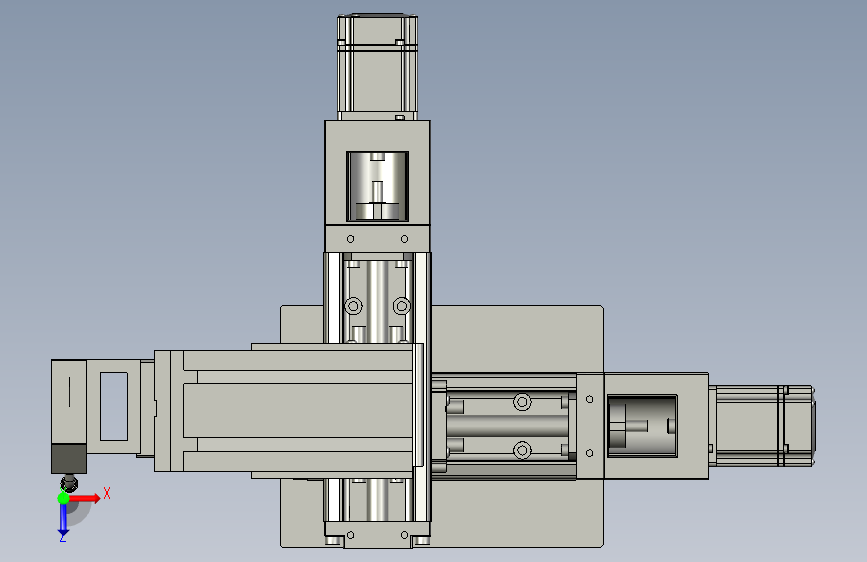
Task: Pick the wide horizontal slide table cover
Action: coord(288,411)
